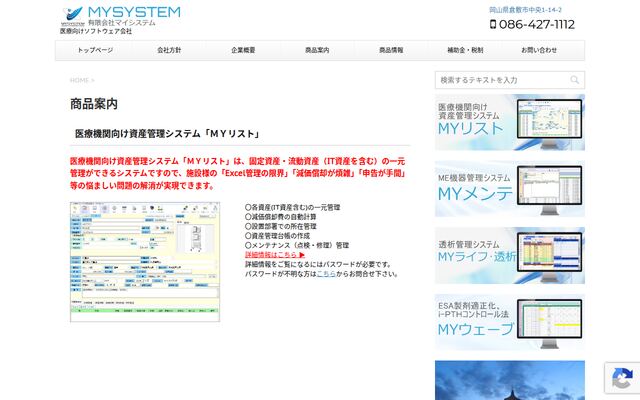
Task: Click the 設置部署での所在管理 line
Action: [x=280, y=226]
